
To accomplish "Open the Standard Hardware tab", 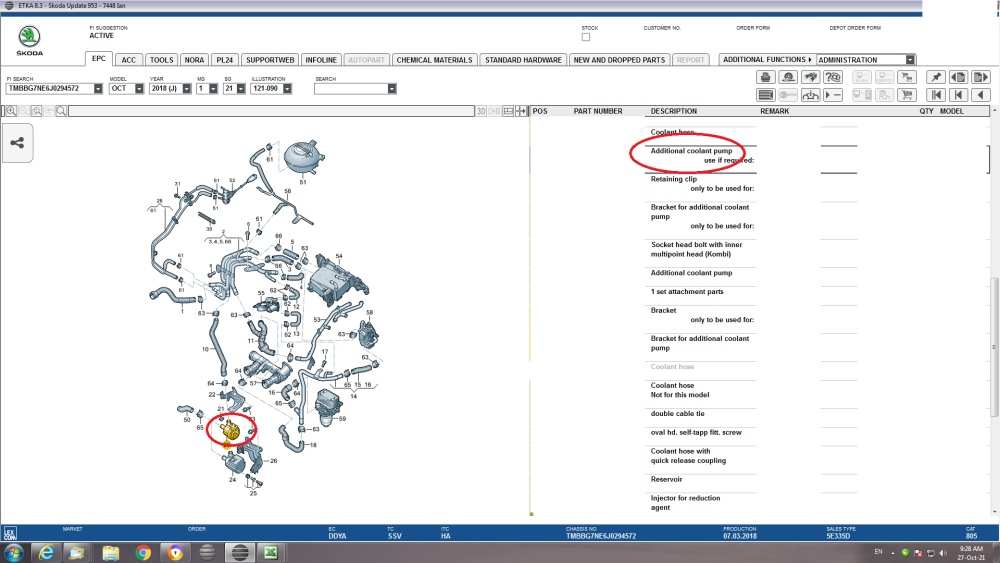I will (x=523, y=60).
